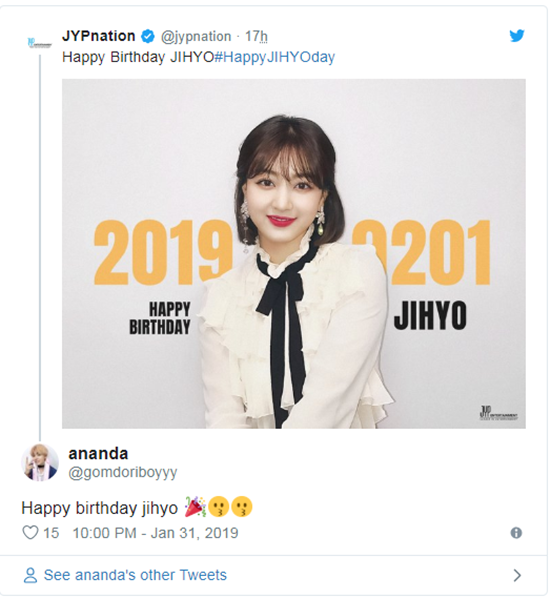Click the ananda display name
Image resolution: width=550 pixels, height=598 pixels.
(98, 453)
